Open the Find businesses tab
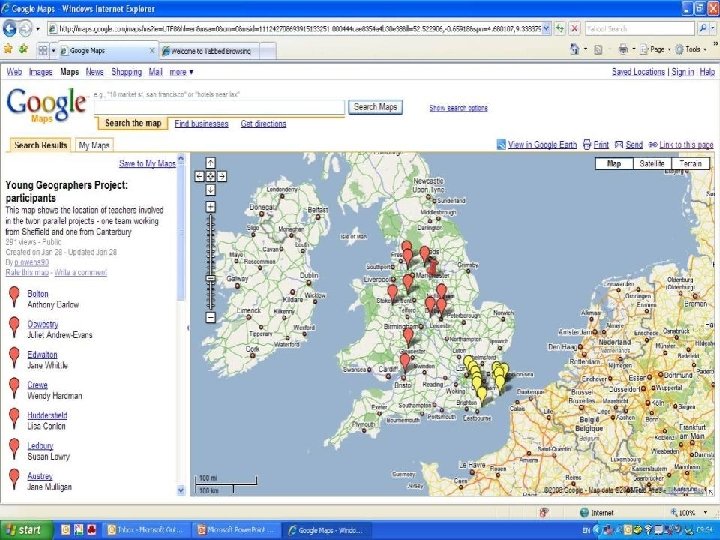The height and width of the screenshot is (540, 720). [201, 124]
